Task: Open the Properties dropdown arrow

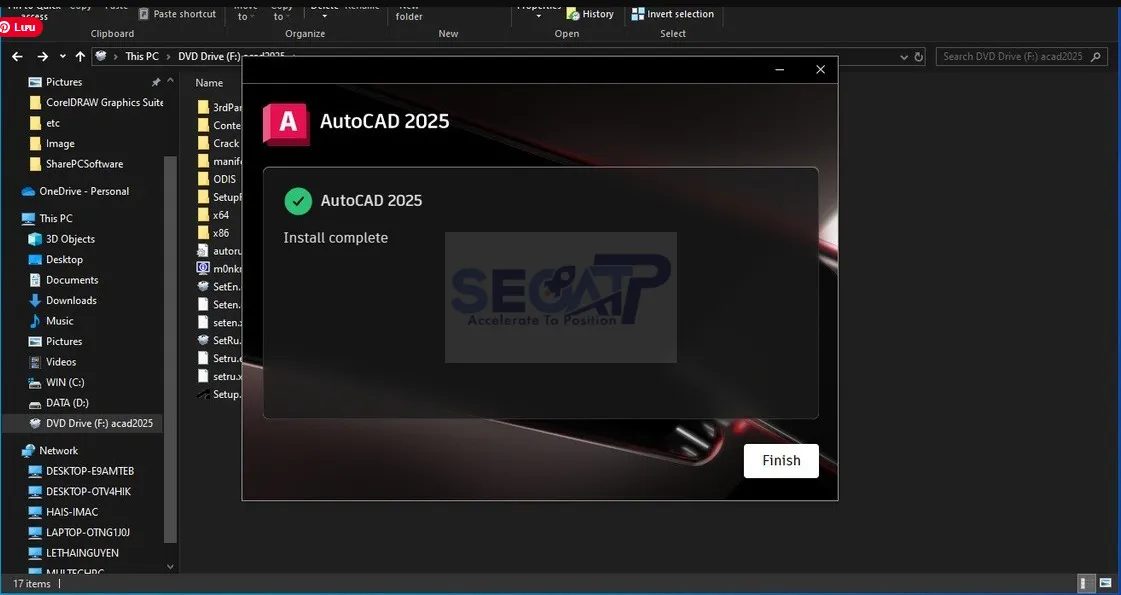Action: 538,14
